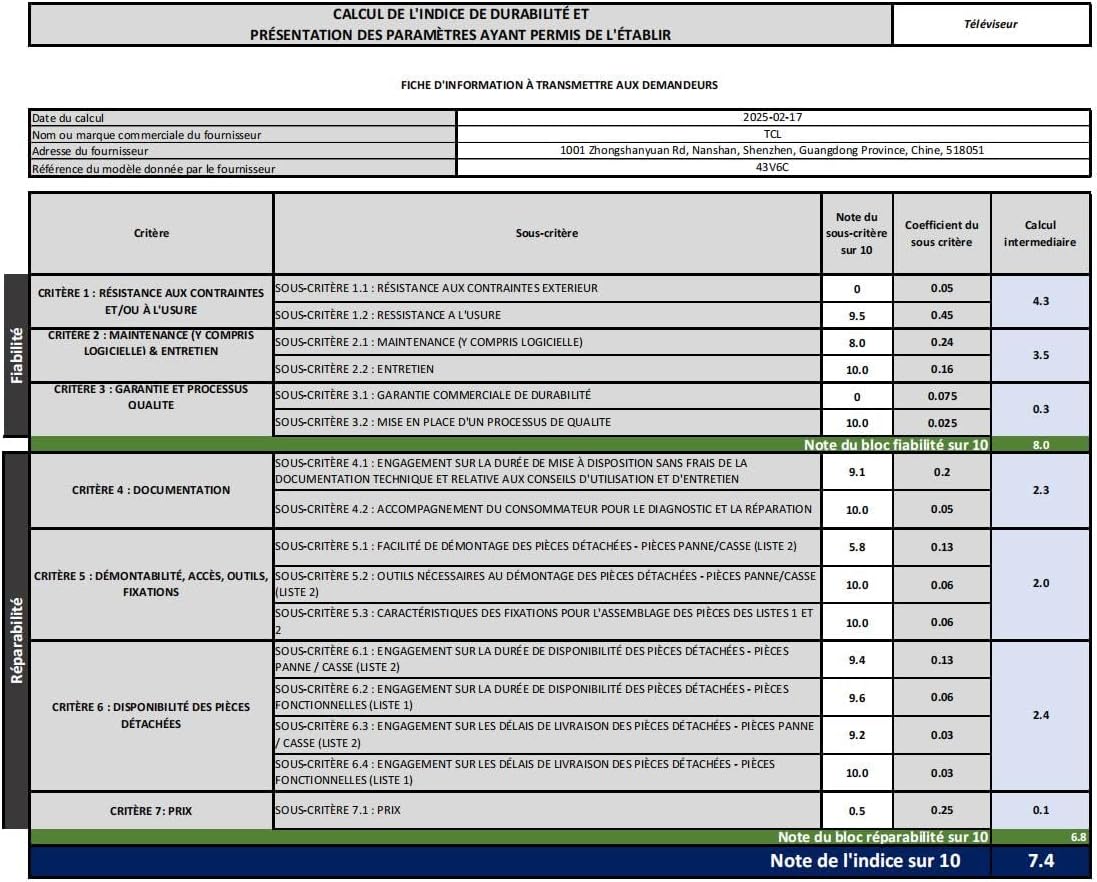Viewport: 1097px width, 882px height.
Task: Click the 'Fiabilité' vertical block label
Action: [x=16, y=355]
